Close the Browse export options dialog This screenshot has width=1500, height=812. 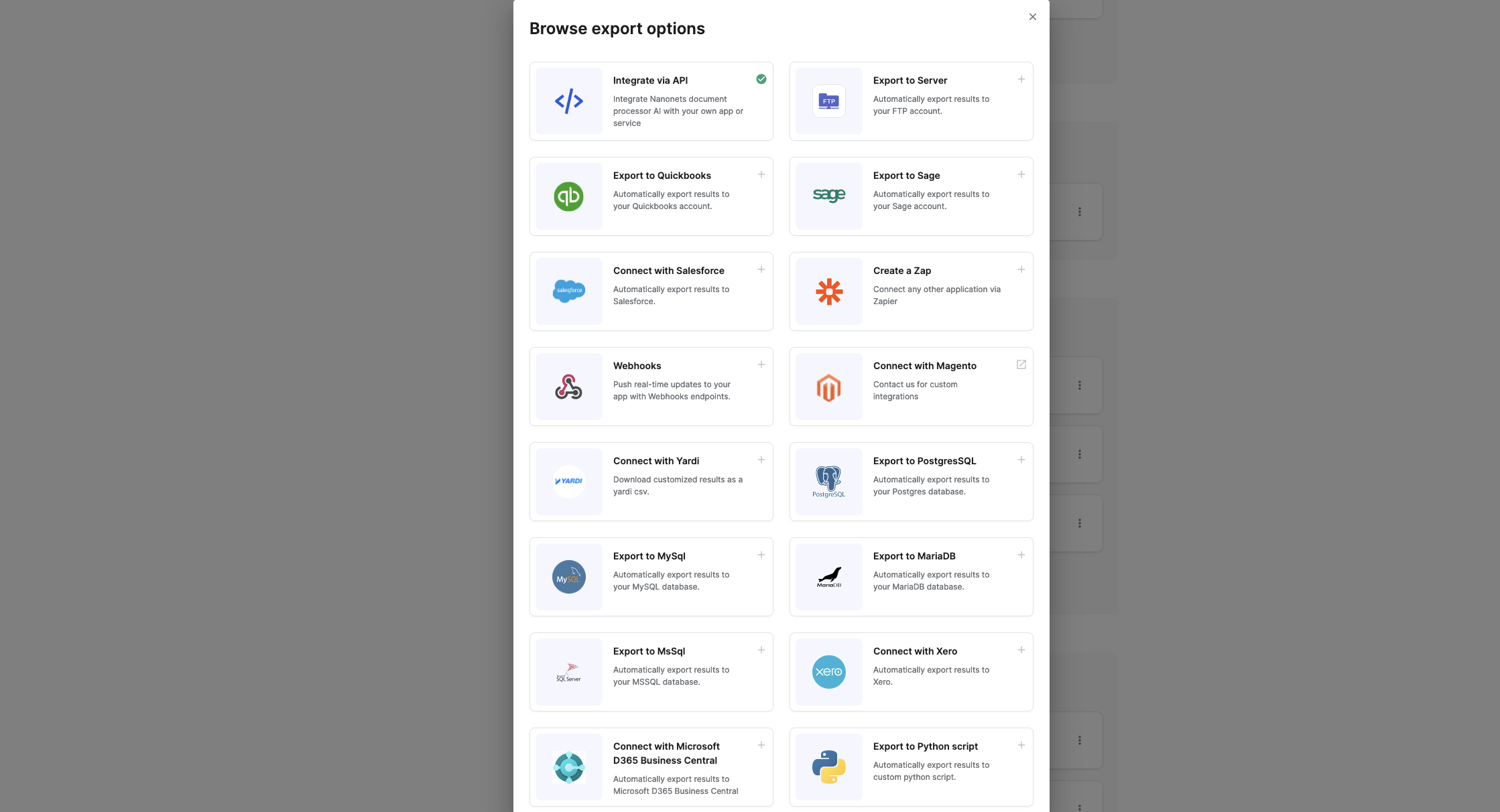pyautogui.click(x=1033, y=17)
